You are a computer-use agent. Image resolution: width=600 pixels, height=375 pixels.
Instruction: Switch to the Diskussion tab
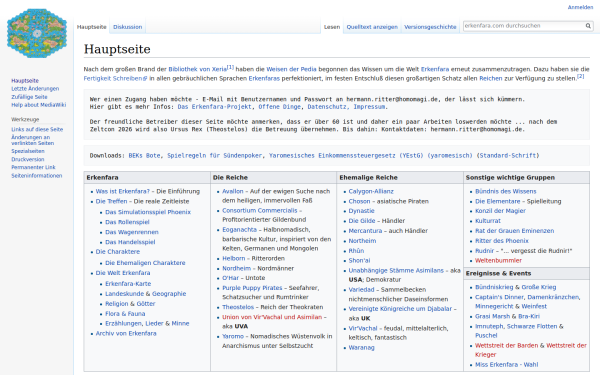pyautogui.click(x=127, y=27)
